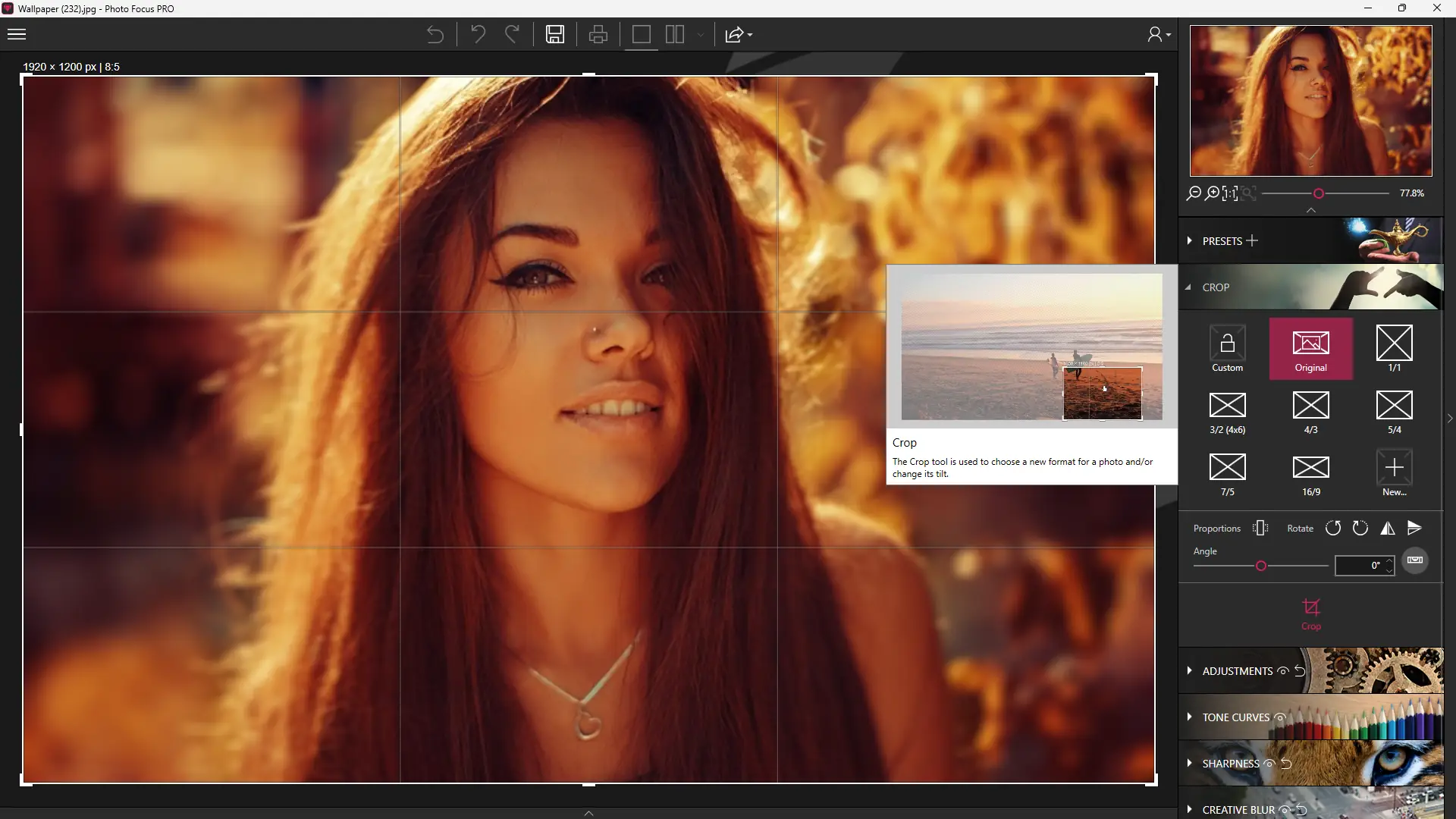Rotate image counterclockwise with rotate-left icon
Viewport: 1456px width, 819px height.
click(1333, 529)
